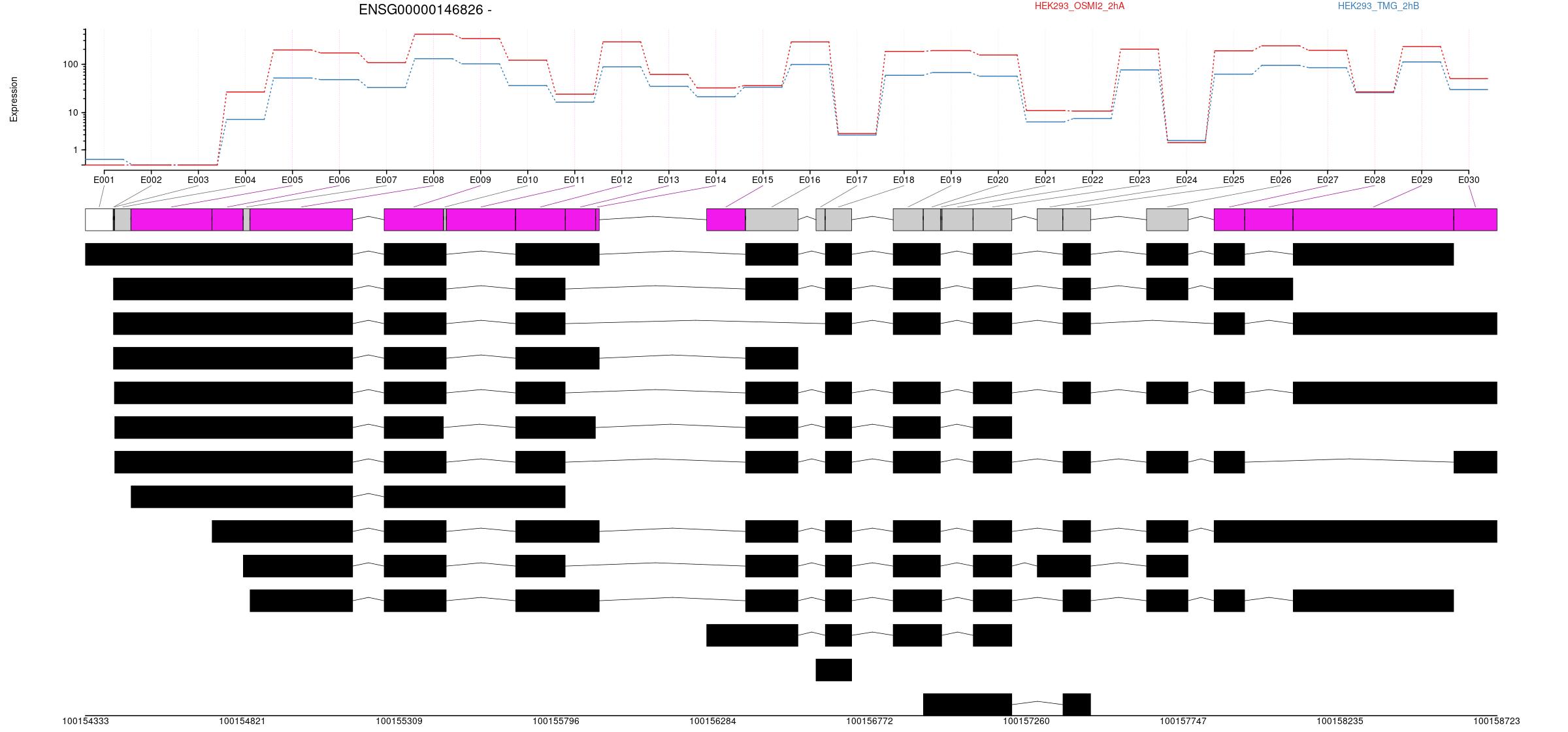Viewport: 1568px width, 732px height.
Task: Click exon label E026
Action: click(x=1281, y=180)
